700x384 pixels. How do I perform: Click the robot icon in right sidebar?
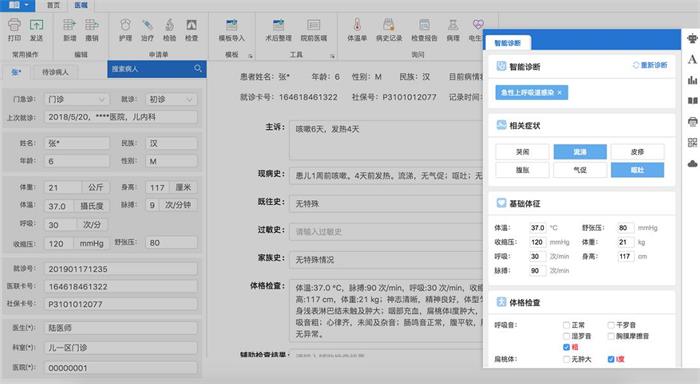692,38
